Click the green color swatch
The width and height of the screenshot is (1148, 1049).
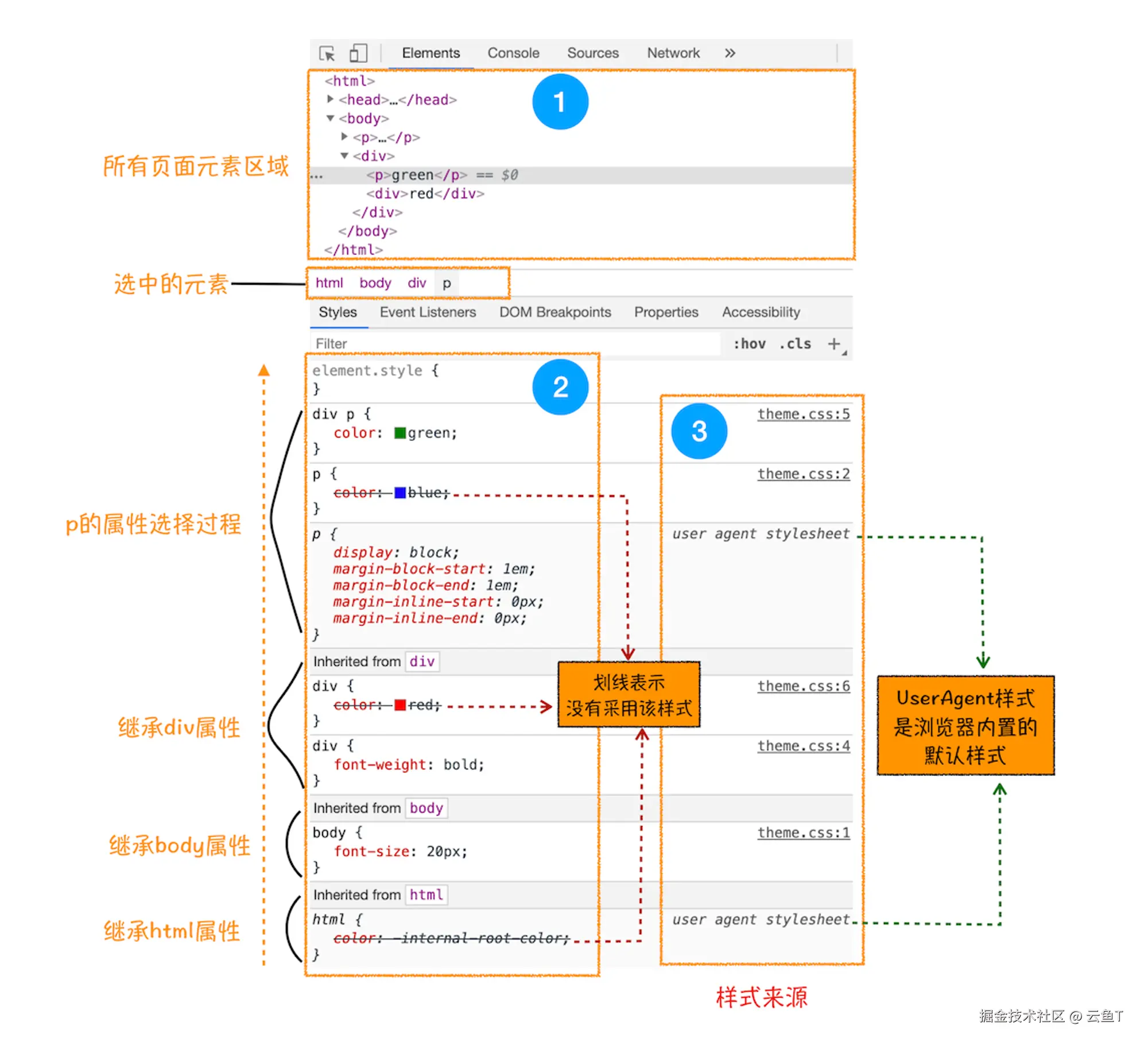pyautogui.click(x=400, y=433)
